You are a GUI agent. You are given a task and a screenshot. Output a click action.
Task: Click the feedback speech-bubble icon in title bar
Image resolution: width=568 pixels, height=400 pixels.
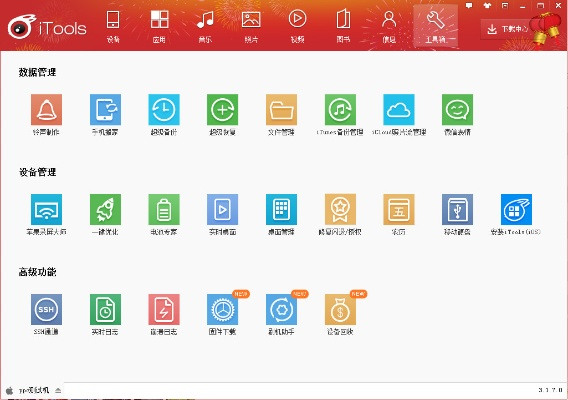click(x=469, y=5)
